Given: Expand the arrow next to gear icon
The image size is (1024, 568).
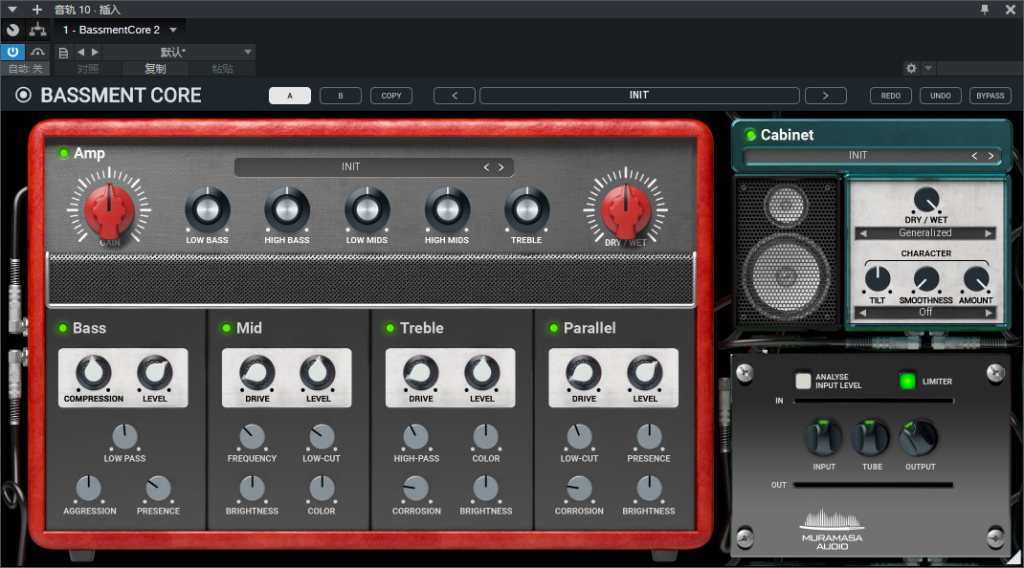Looking at the screenshot, I should pyautogui.click(x=928, y=68).
